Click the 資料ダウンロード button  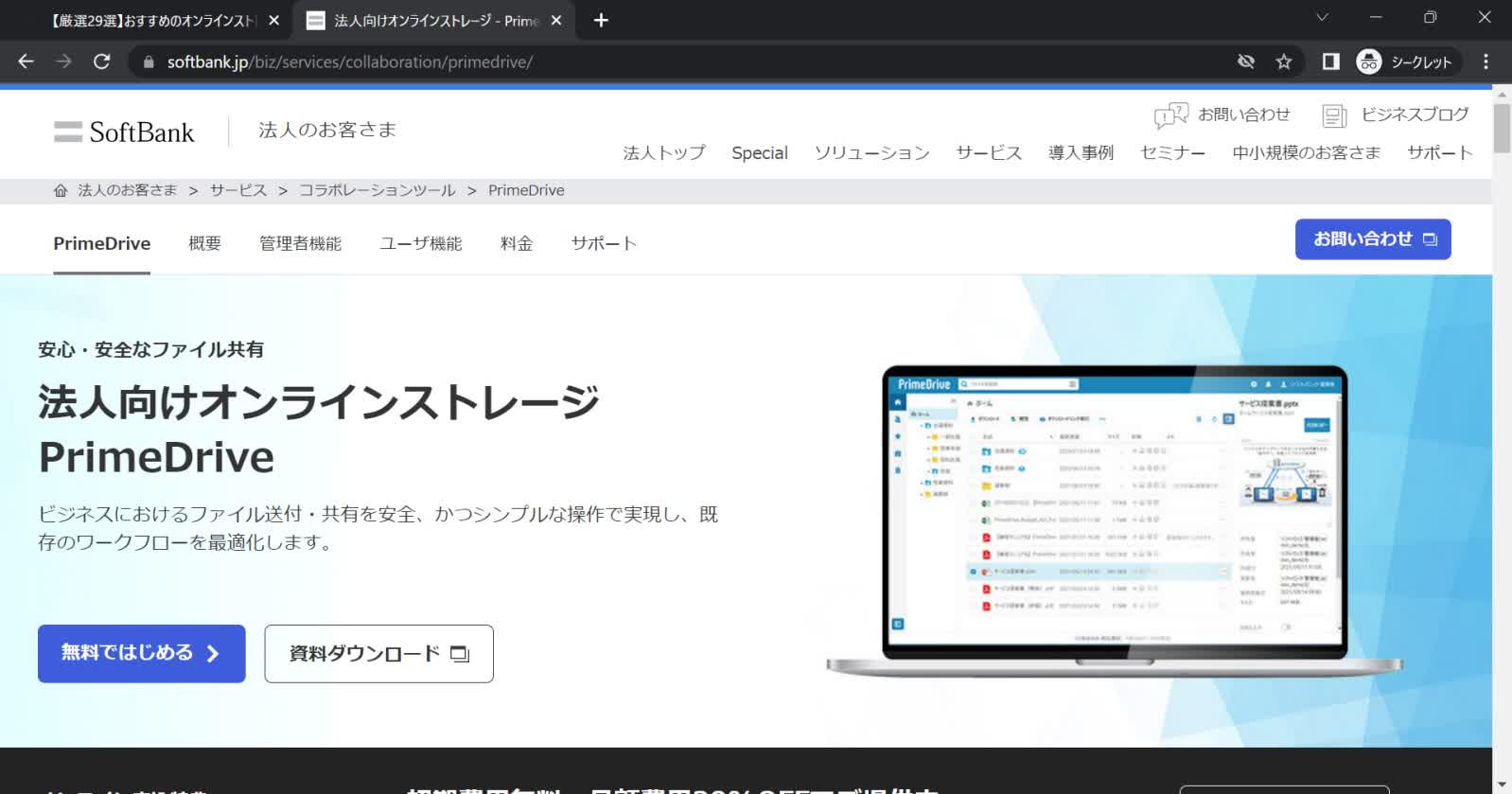tap(378, 653)
